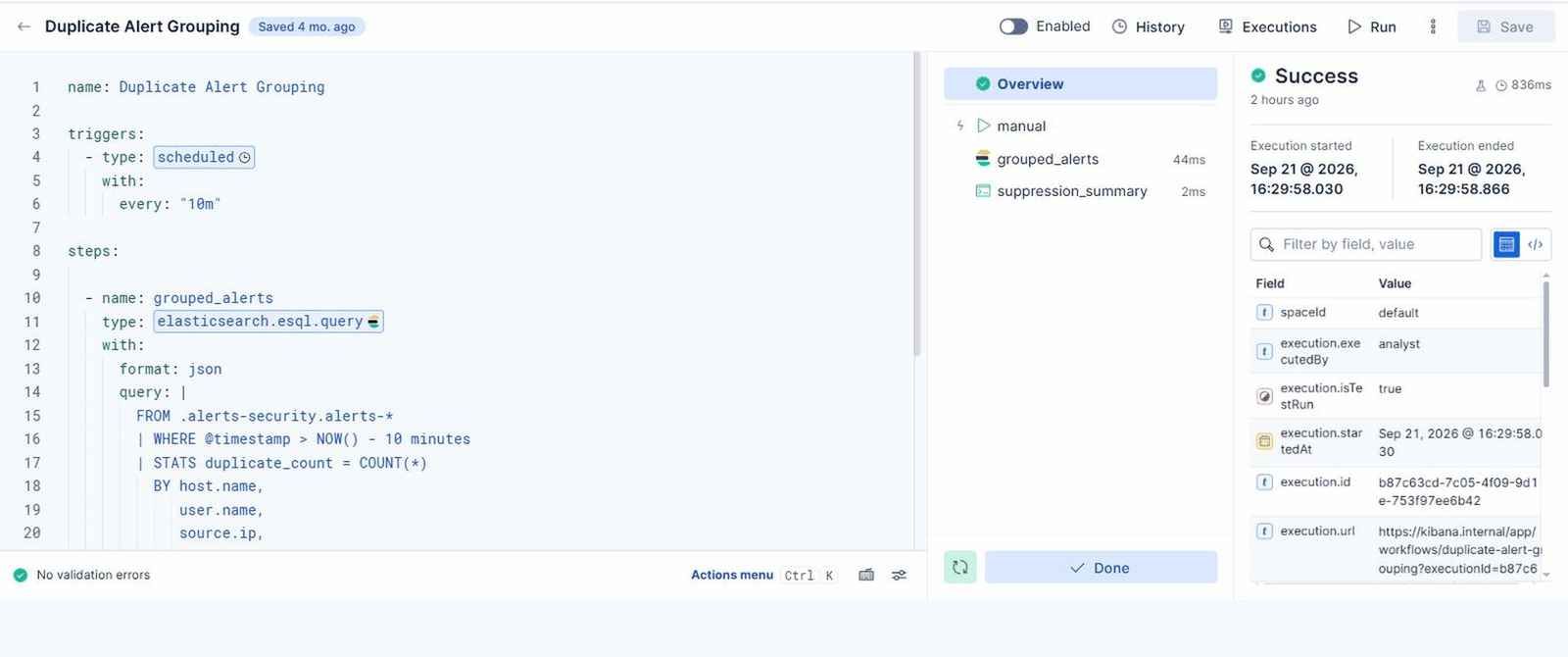Click the green refresh executions icon
This screenshot has width=1568, height=657.
pos(960,567)
